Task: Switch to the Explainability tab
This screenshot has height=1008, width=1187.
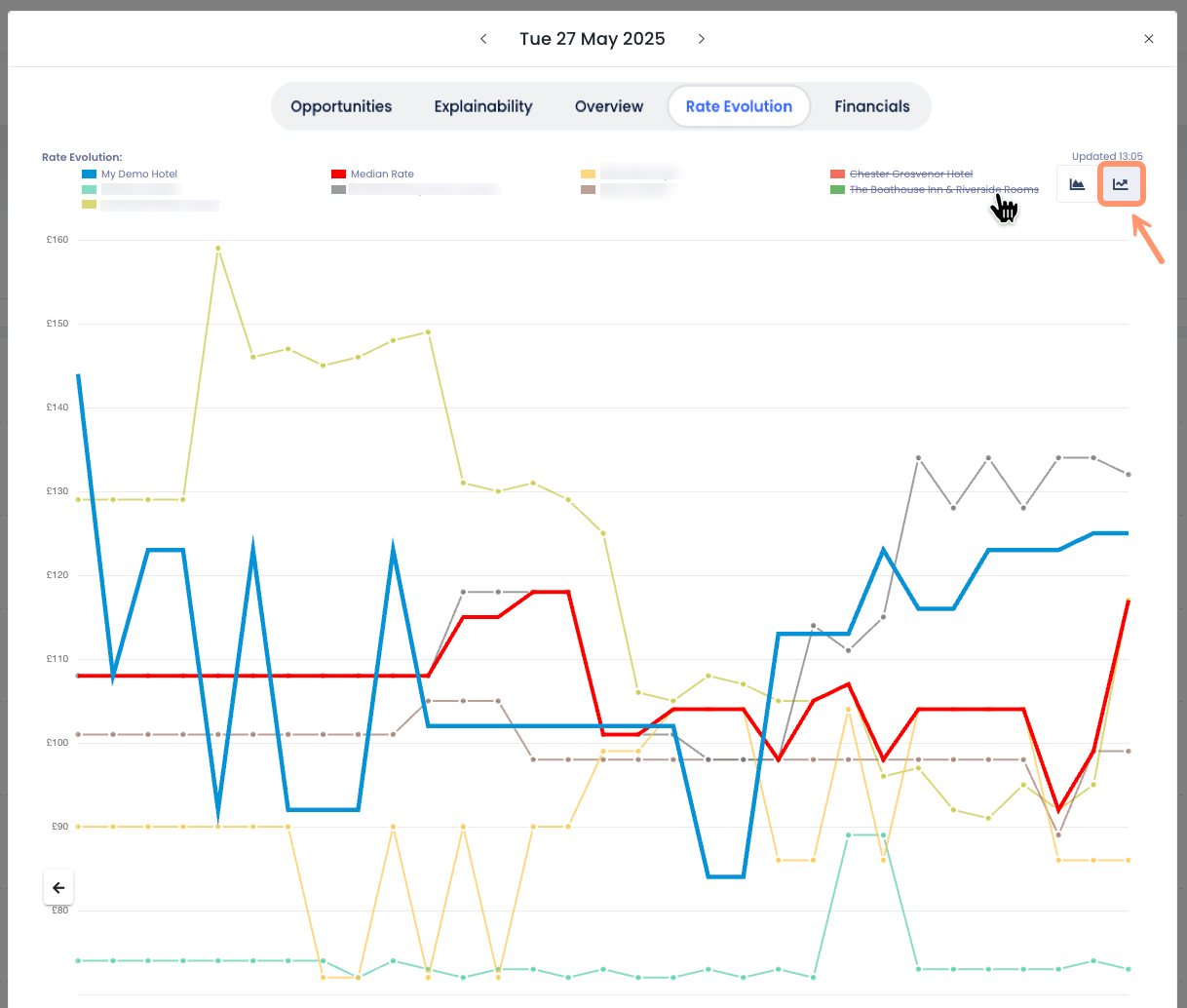Action: (x=483, y=107)
